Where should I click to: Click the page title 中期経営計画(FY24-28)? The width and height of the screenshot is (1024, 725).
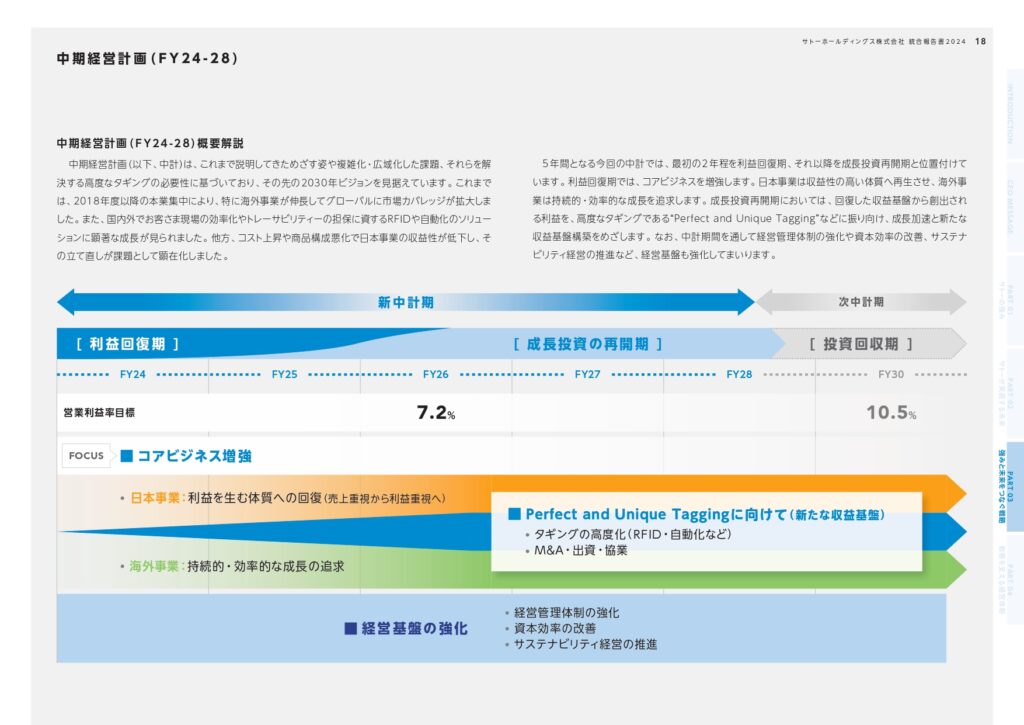coord(147,58)
